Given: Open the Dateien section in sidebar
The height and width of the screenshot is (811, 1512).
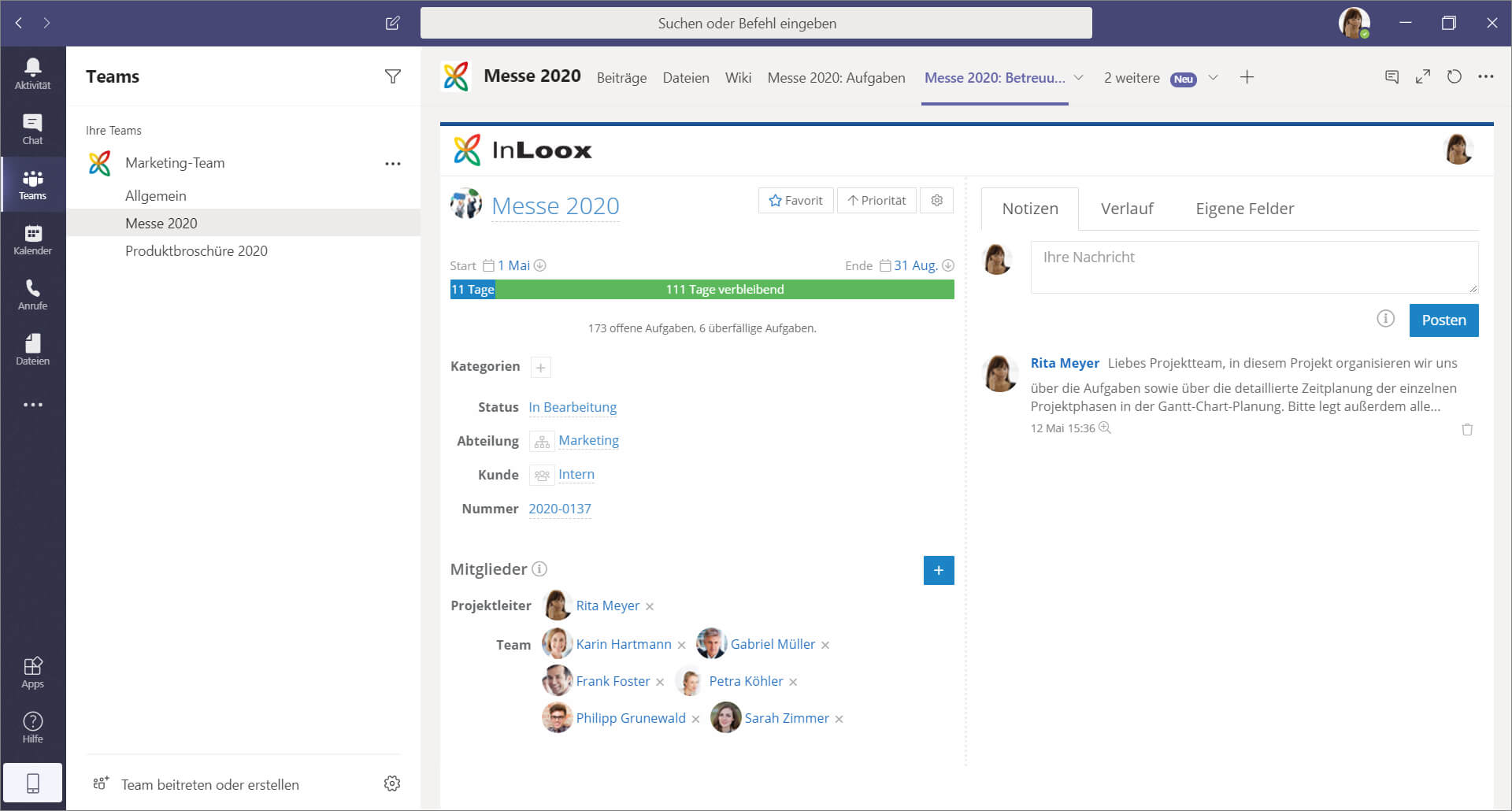Looking at the screenshot, I should point(32,350).
